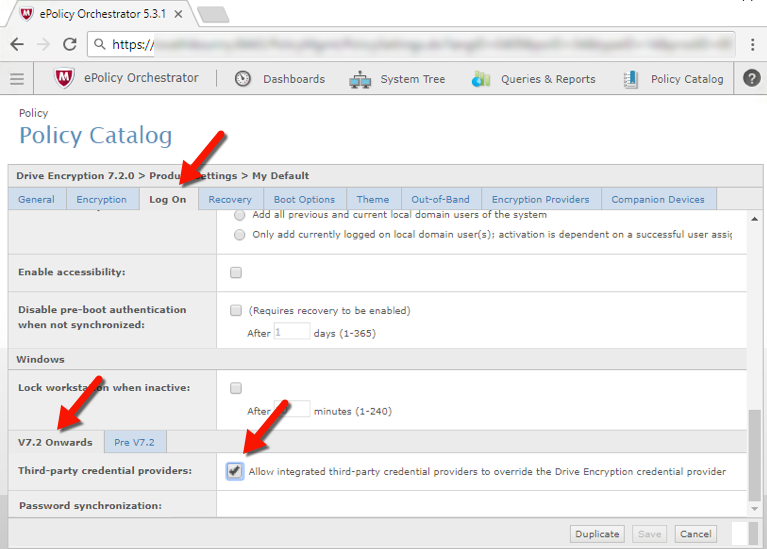Switch to Out-of-Band tab
The image size is (767, 549).
[440, 200]
